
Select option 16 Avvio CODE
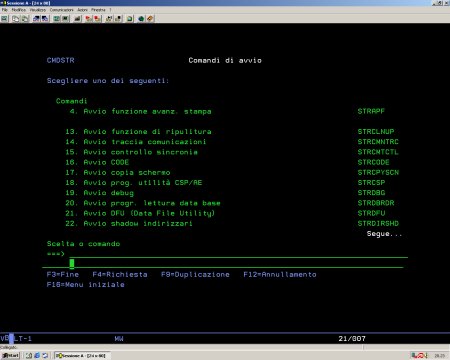[97, 162]
